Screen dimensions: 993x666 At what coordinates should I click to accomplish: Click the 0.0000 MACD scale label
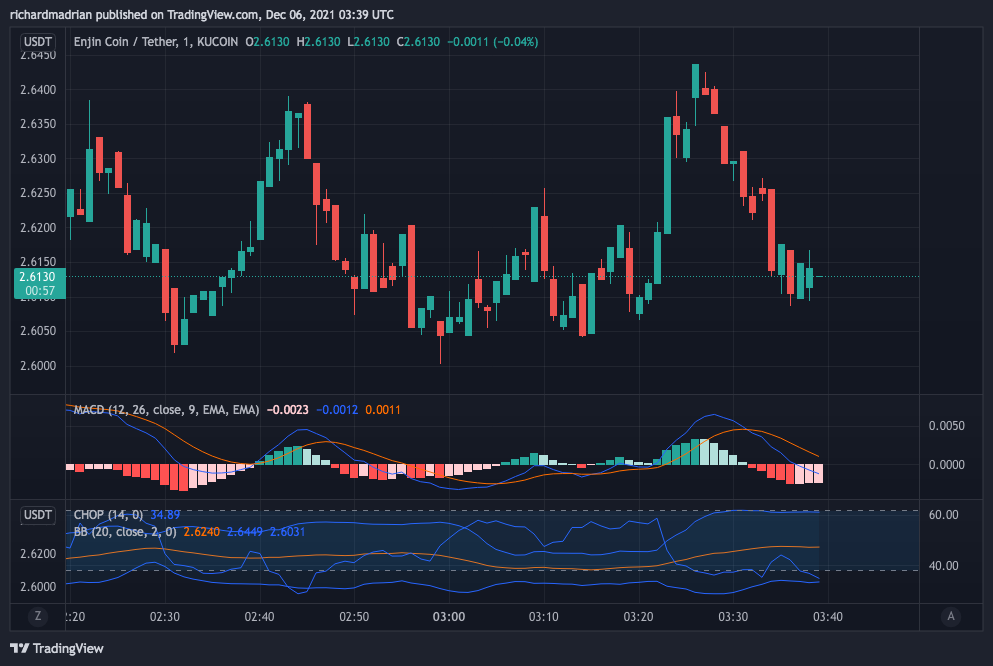[x=947, y=465]
